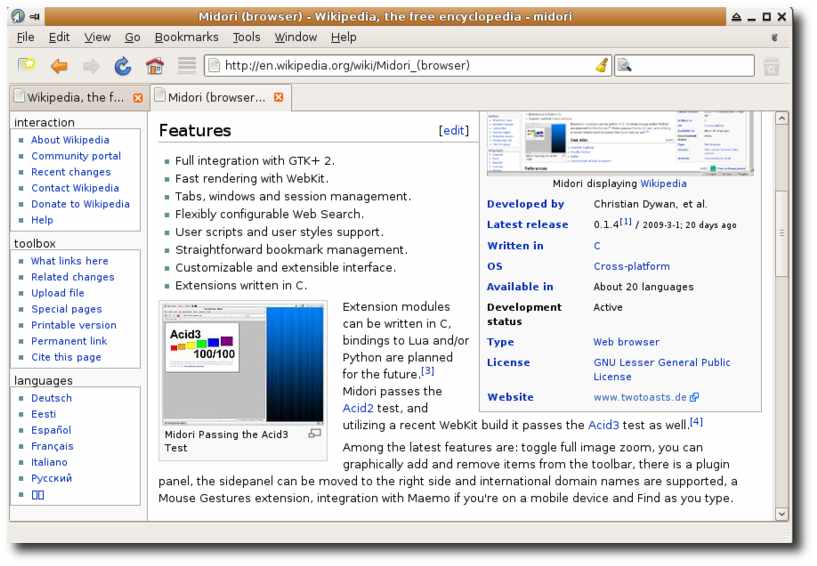Open the Special pages link
817x566 pixels.
(66, 310)
